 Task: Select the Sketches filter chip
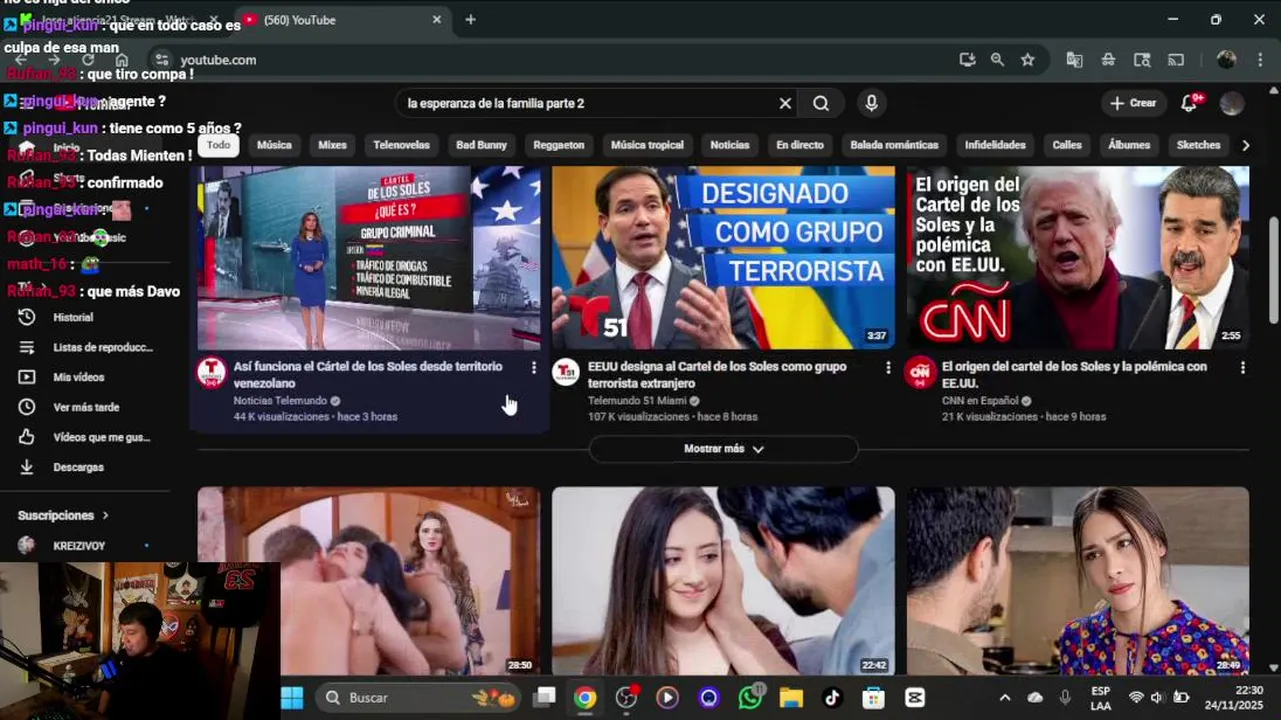pos(1198,145)
